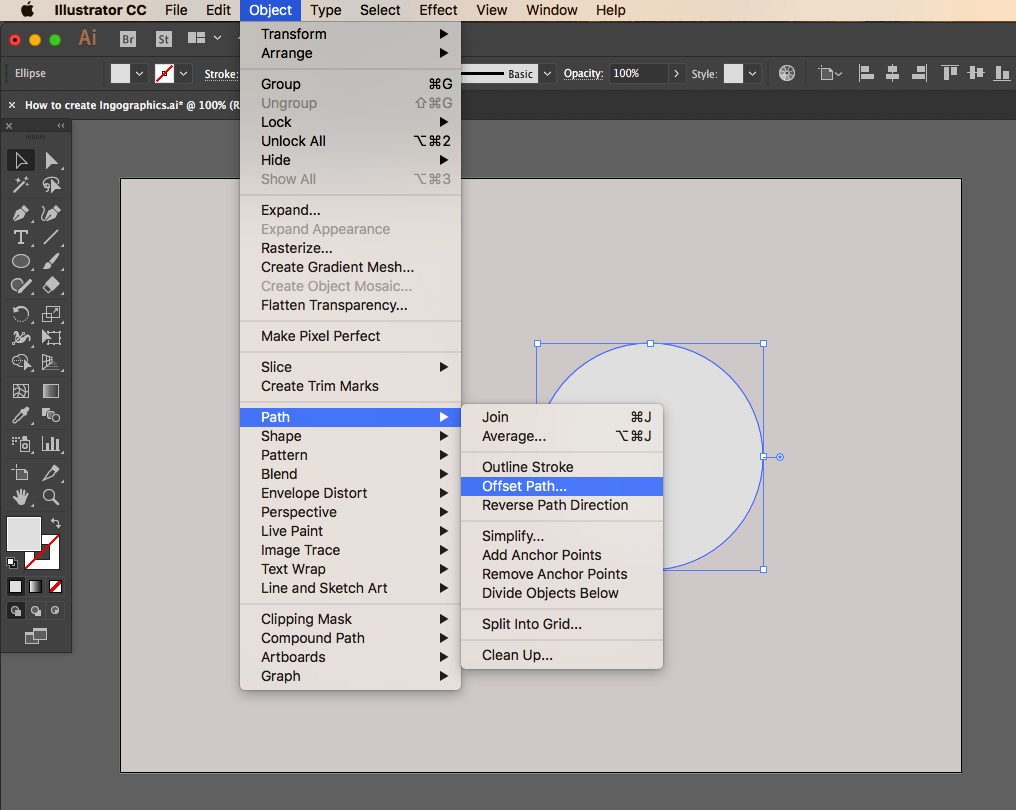
Task: Select the Magic Wand tool
Action: tap(21, 185)
